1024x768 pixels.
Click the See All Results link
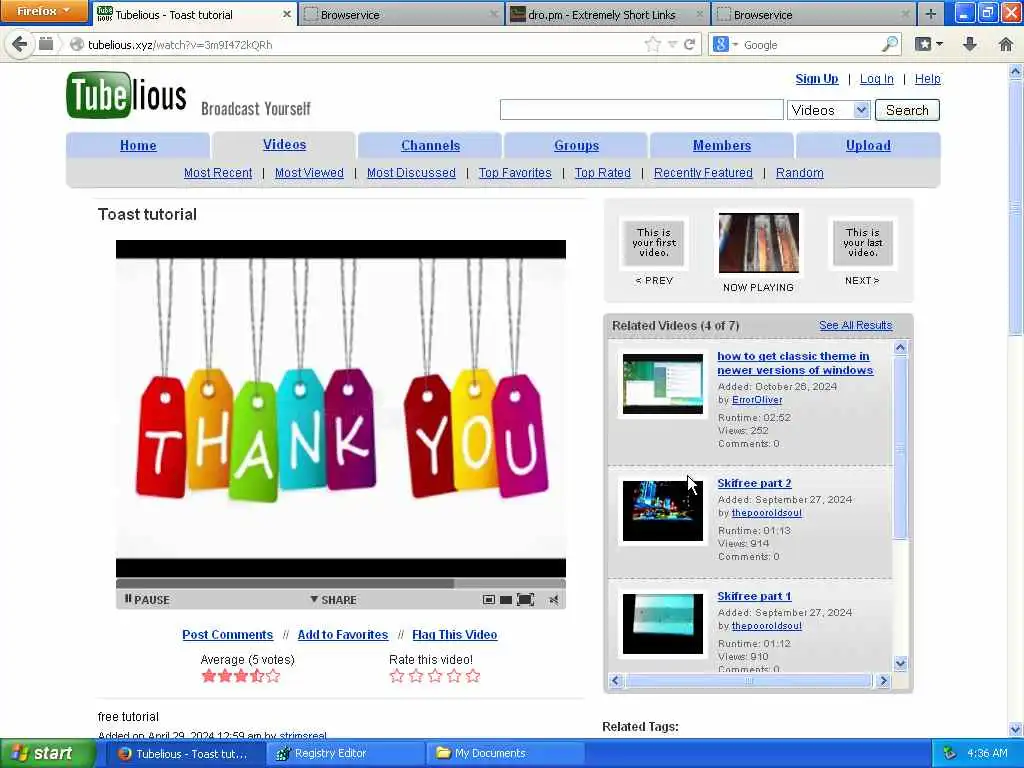click(x=856, y=325)
